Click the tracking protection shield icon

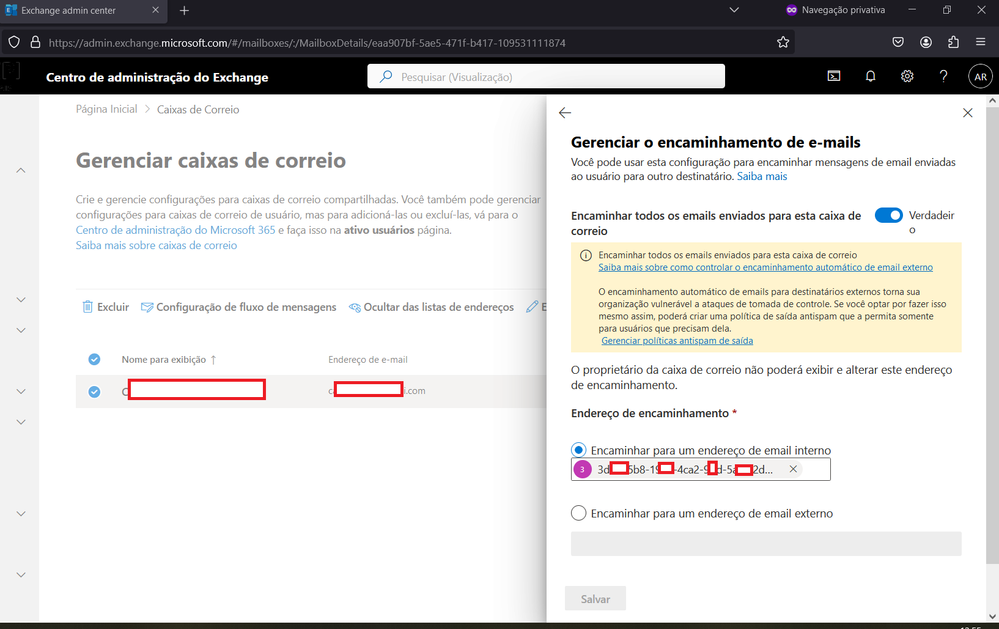[x=14, y=43]
